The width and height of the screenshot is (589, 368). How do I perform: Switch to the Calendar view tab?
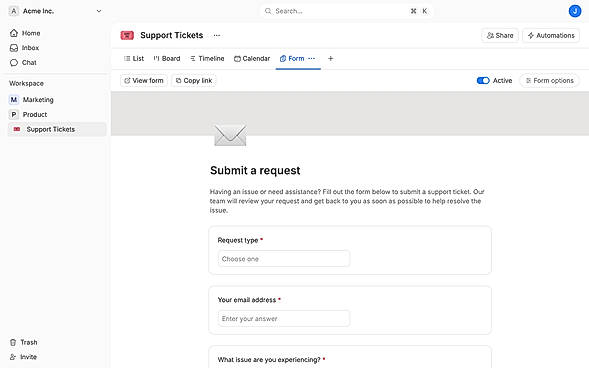tap(252, 59)
